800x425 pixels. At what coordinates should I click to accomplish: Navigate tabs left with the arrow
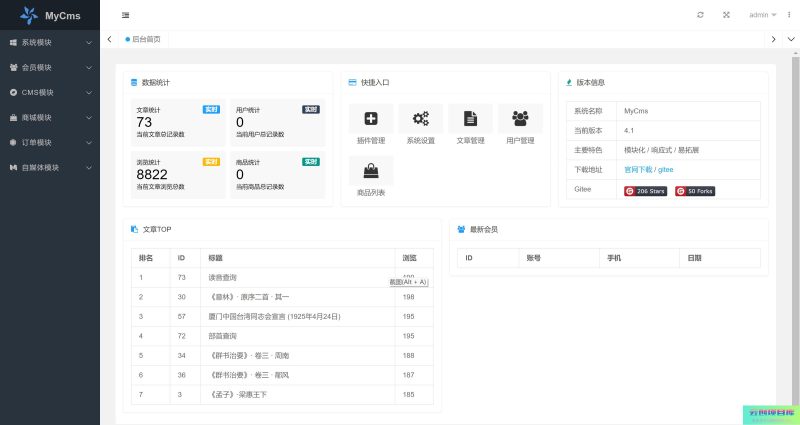(109, 39)
